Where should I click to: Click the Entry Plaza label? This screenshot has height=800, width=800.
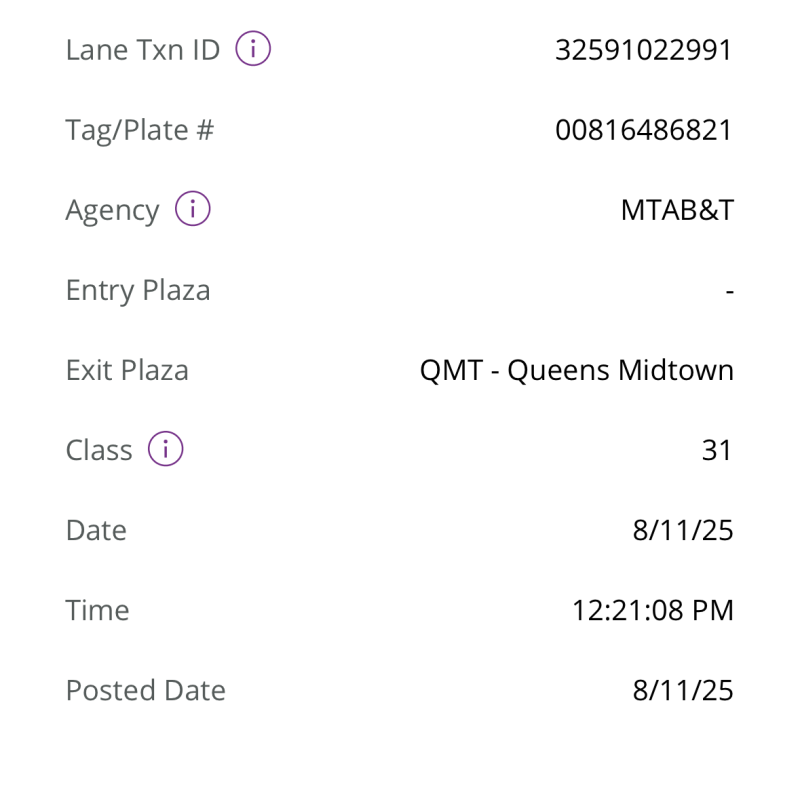pos(138,290)
